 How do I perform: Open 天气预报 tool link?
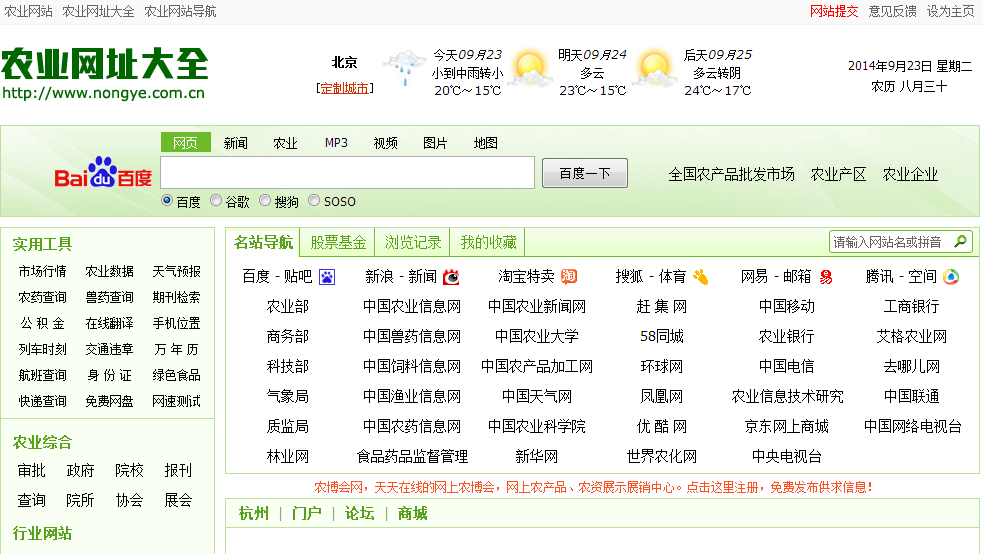coord(176,271)
